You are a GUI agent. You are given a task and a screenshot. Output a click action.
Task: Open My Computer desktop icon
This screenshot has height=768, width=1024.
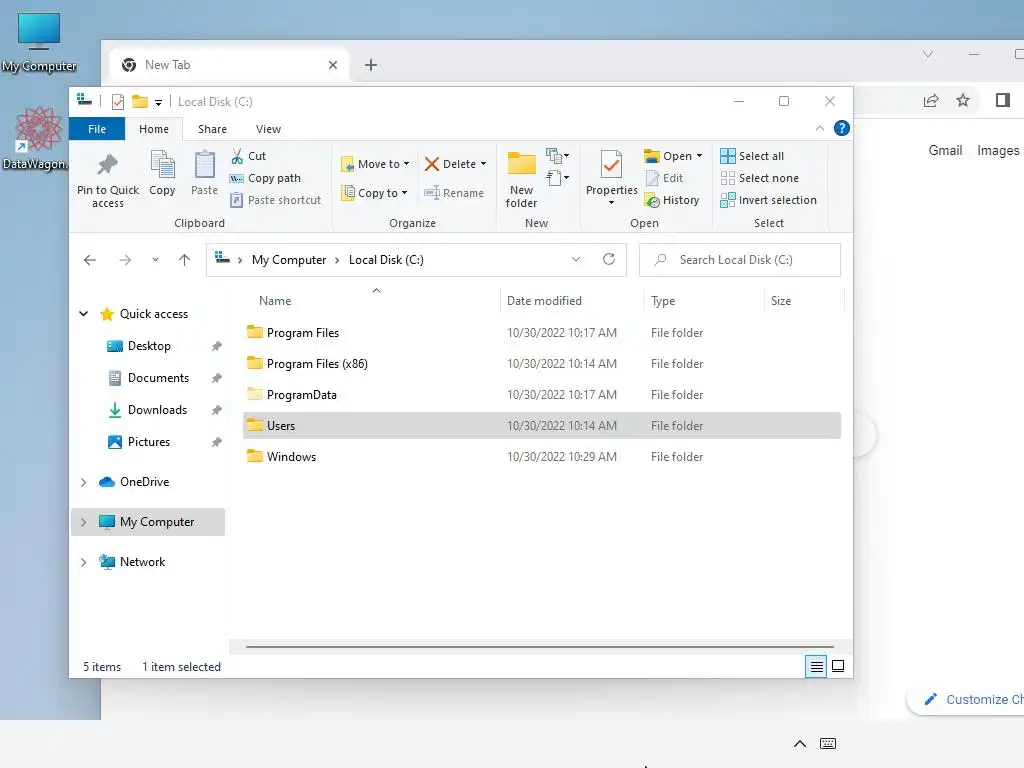click(39, 42)
